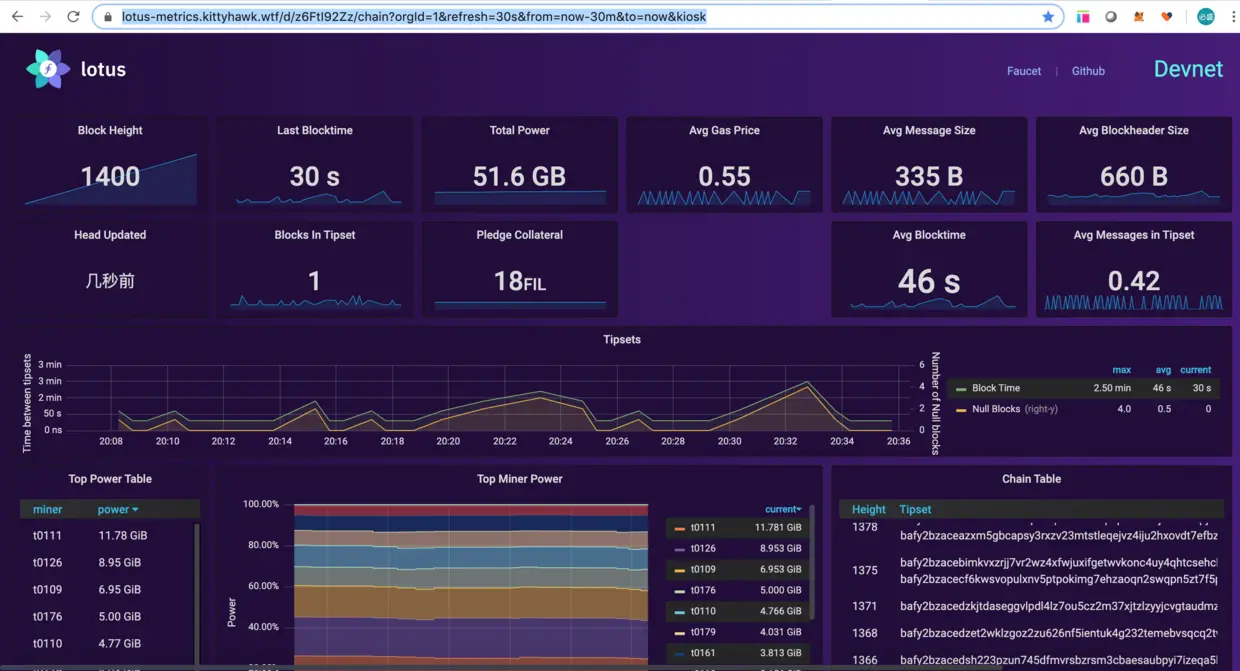Sort Chain Table by Height column
This screenshot has width=1240, height=671.
point(868,509)
